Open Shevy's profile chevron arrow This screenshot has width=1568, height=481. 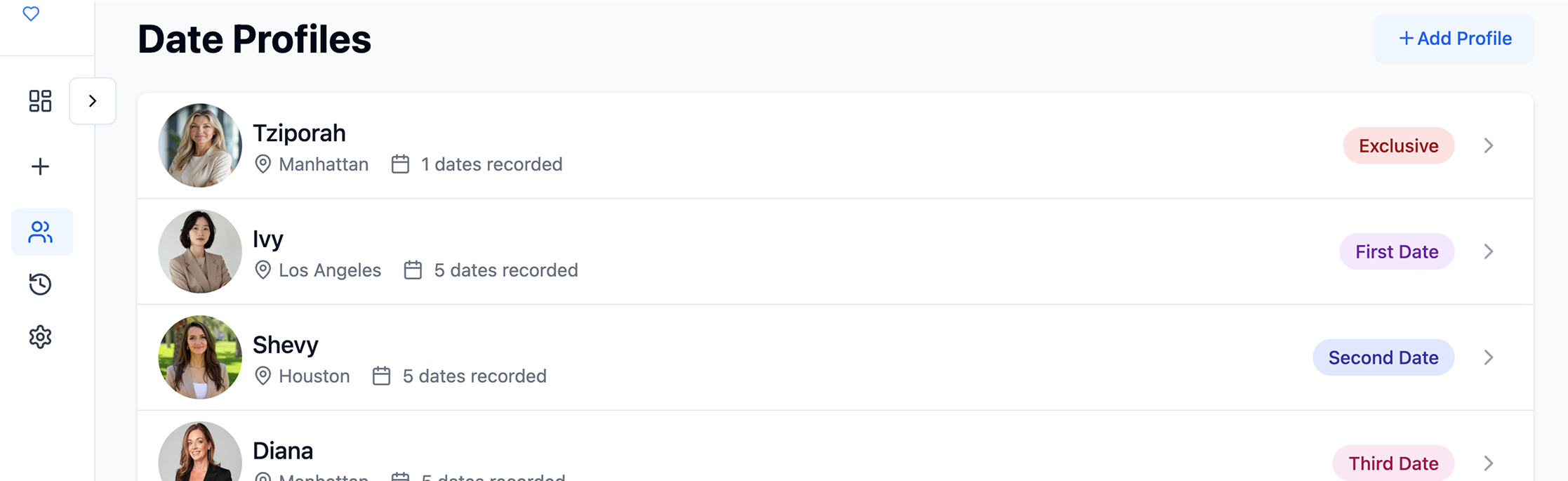coord(1488,357)
